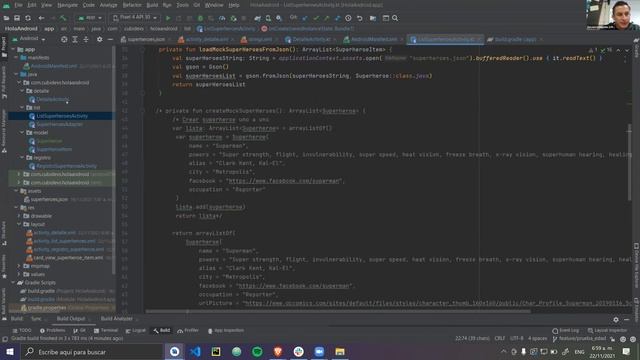The image size is (640, 360).
Task: Navigate back with the left arrow icon
Action: (x=41, y=18)
